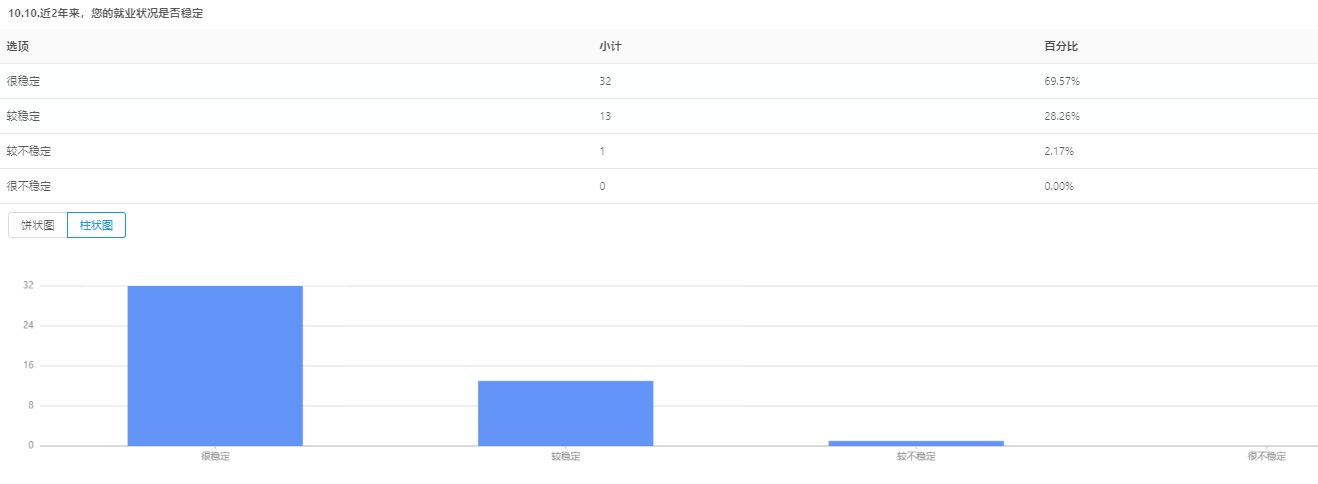This screenshot has width=1318, height=484.
Task: Click the 32 subtotal cell in table
Action: click(x=605, y=81)
